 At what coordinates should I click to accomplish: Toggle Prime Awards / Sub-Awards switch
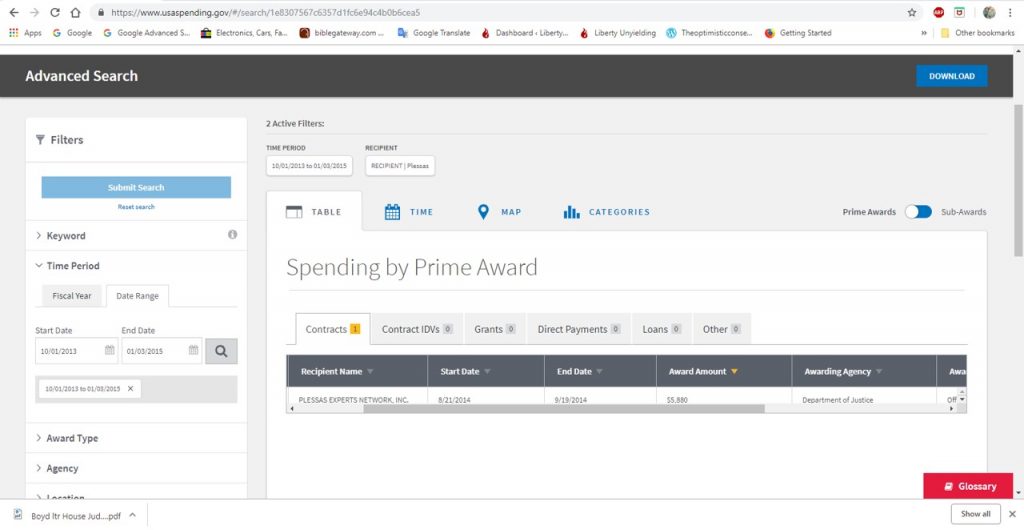(x=918, y=212)
